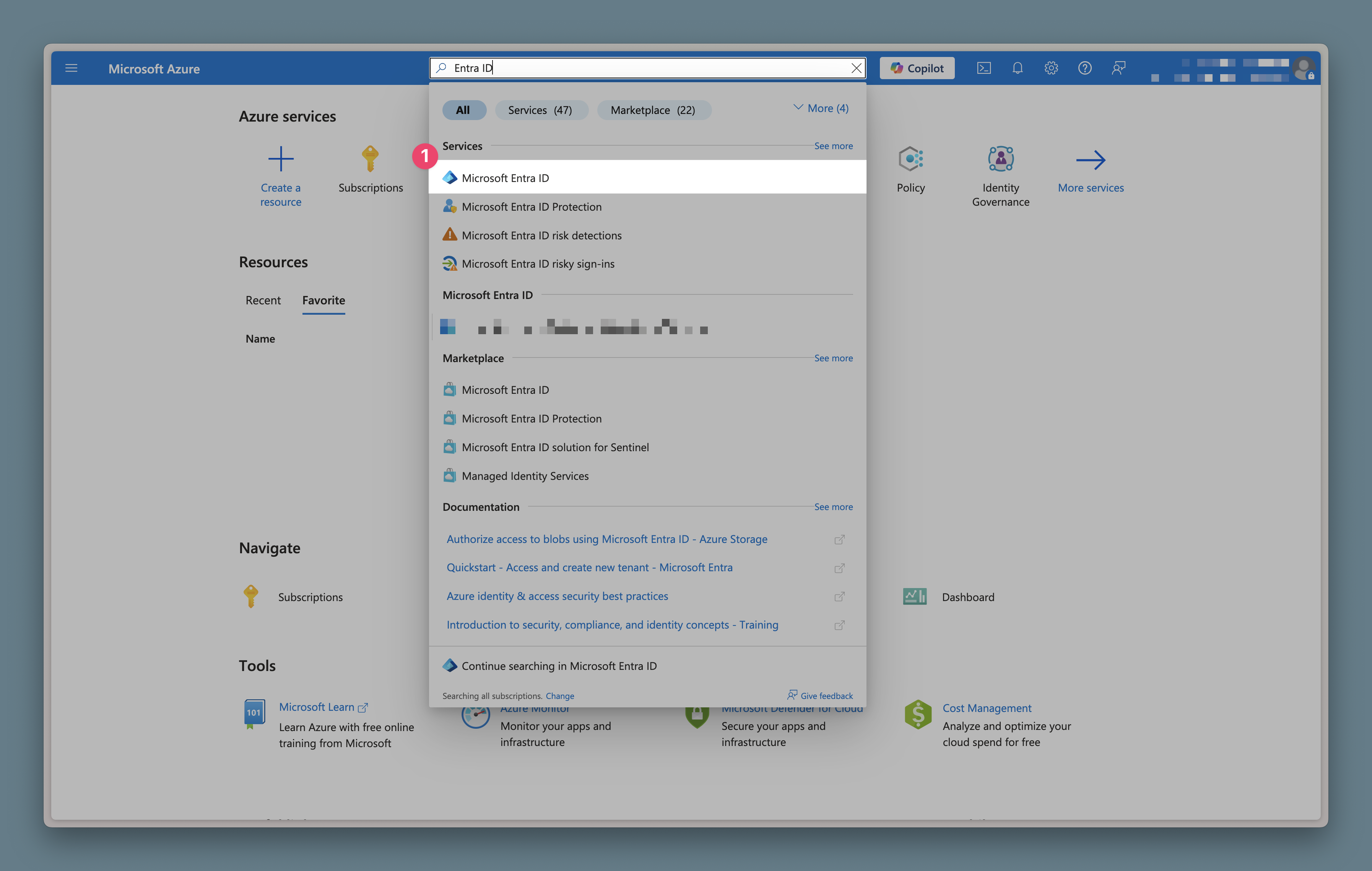1372x871 pixels.
Task: Open external icon for Training doc
Action: tap(839, 625)
